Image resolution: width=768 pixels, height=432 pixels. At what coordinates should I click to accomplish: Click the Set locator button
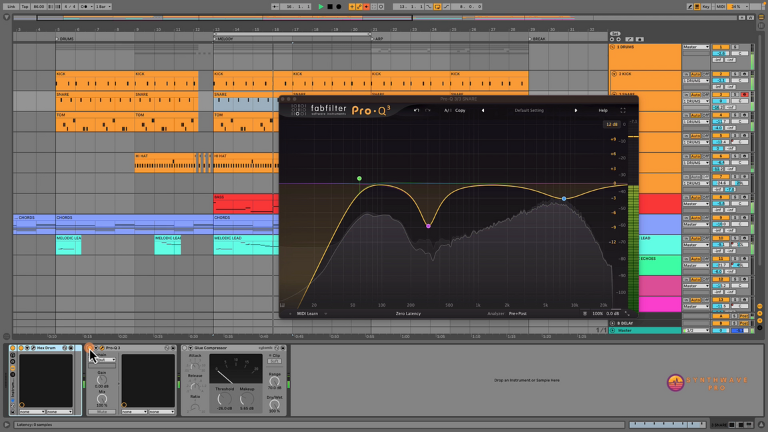615,34
